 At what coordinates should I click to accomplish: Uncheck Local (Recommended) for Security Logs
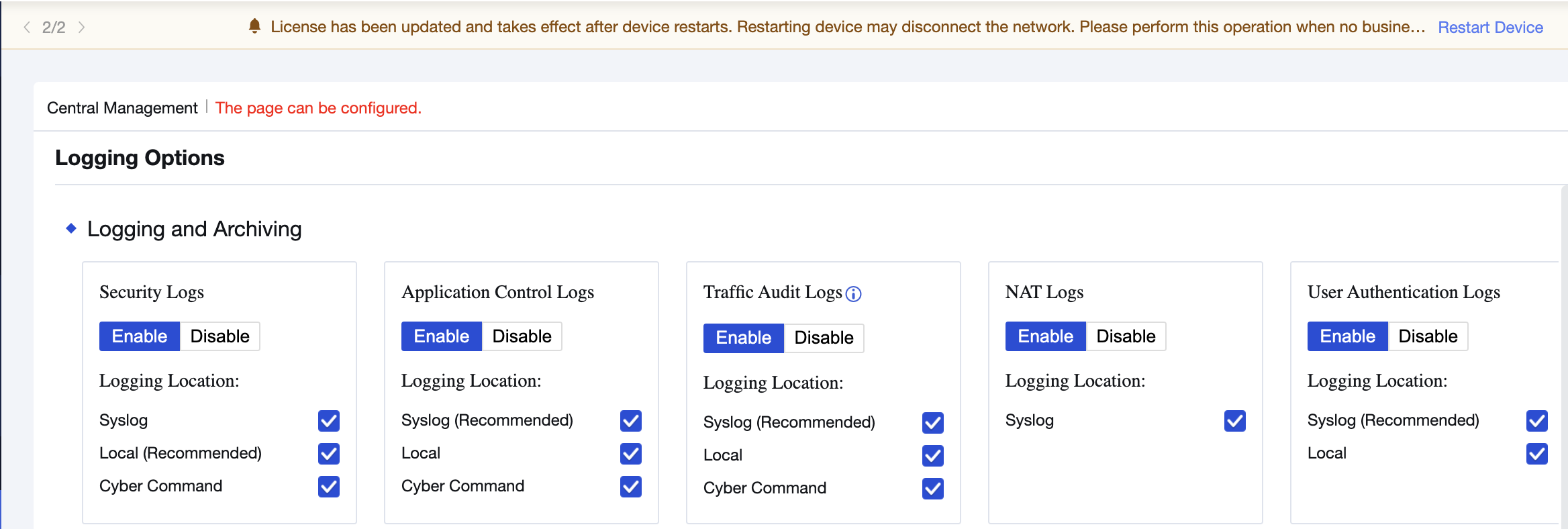(x=329, y=454)
